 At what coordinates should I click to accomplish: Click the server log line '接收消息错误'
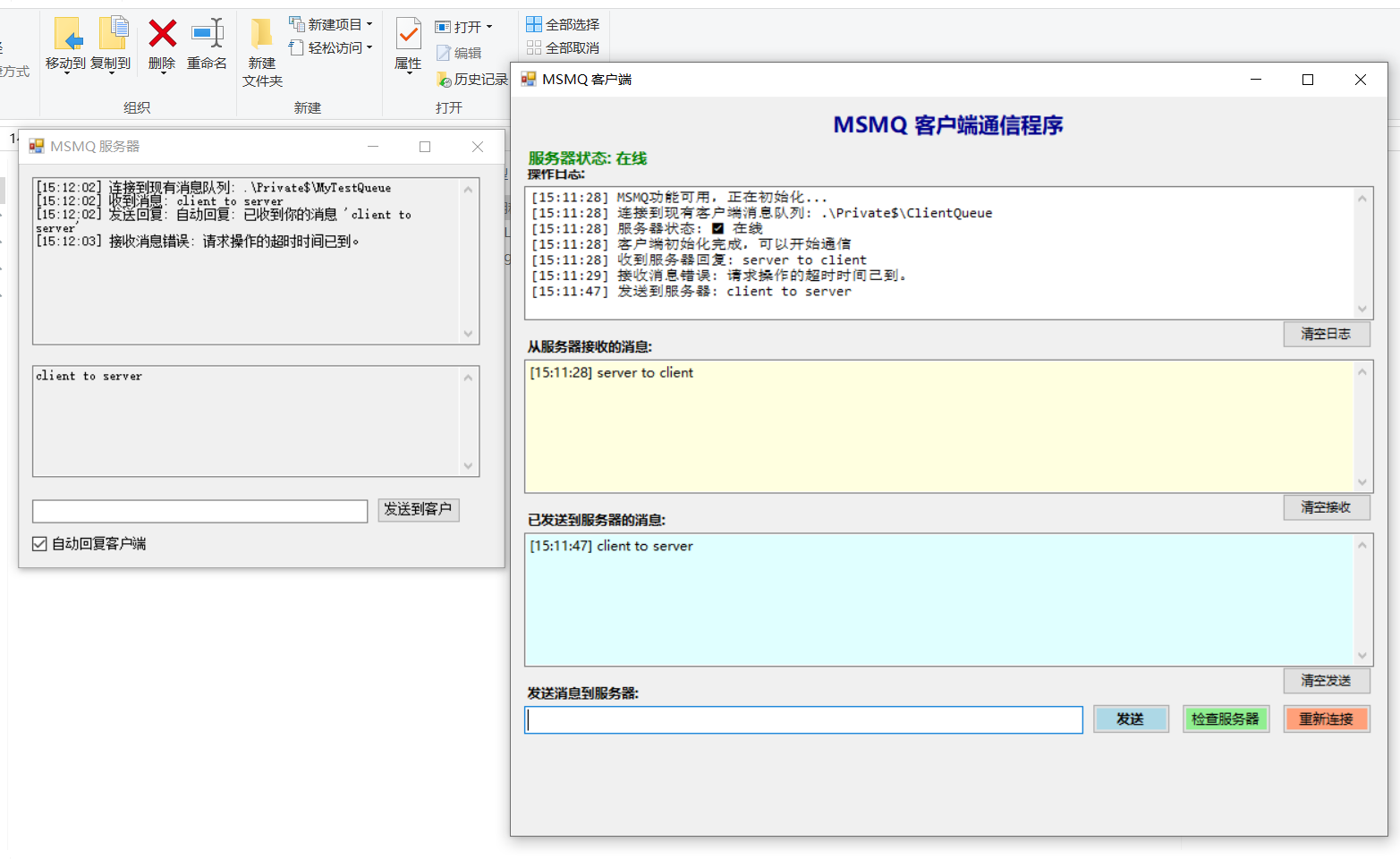(x=198, y=242)
